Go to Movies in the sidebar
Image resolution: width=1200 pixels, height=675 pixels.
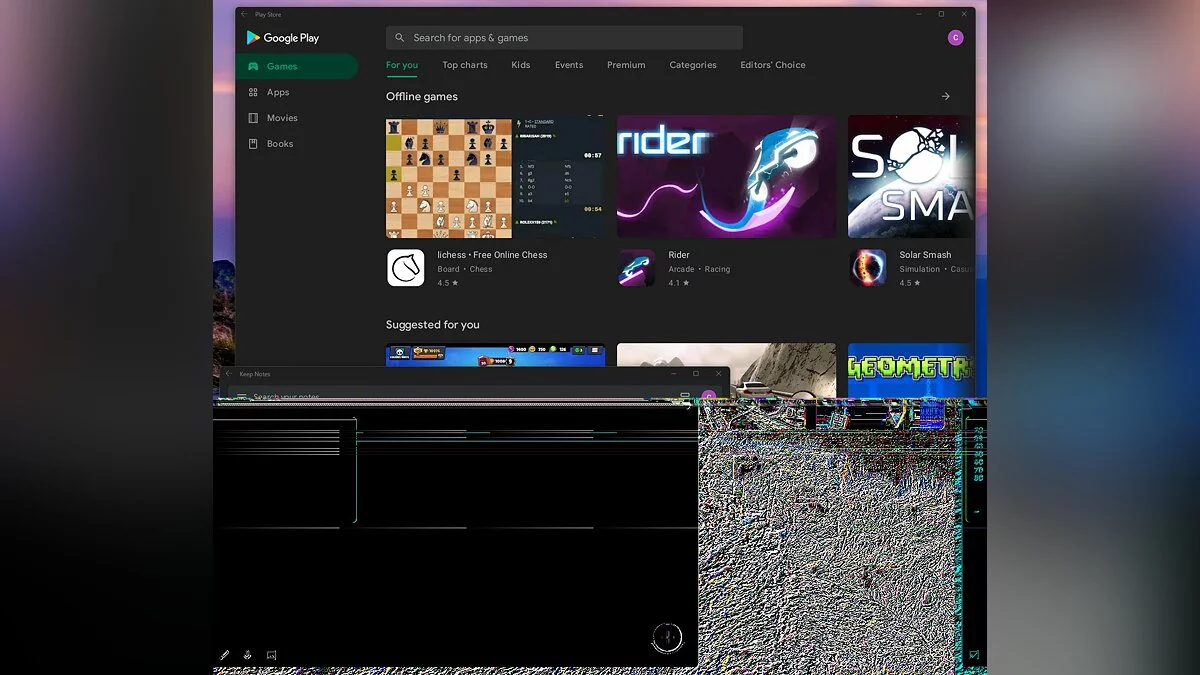281,118
